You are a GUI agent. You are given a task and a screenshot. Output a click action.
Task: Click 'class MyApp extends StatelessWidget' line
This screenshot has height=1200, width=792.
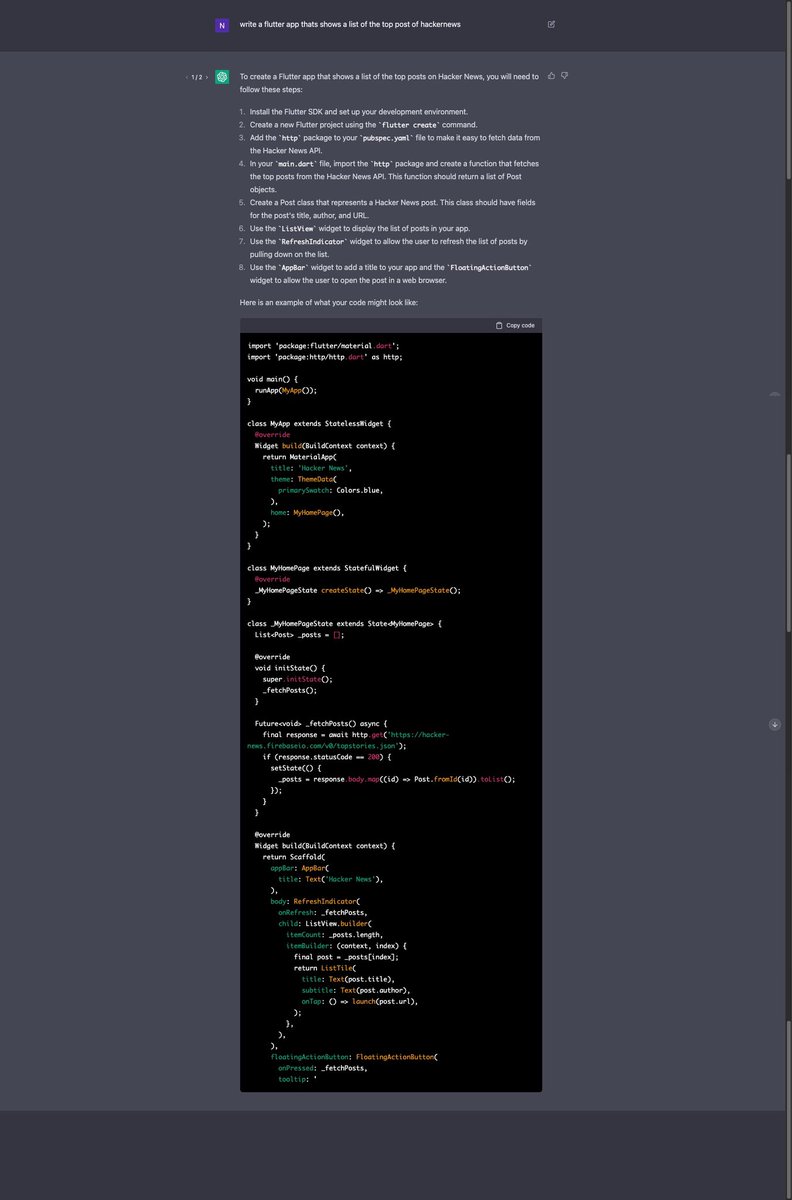point(319,423)
